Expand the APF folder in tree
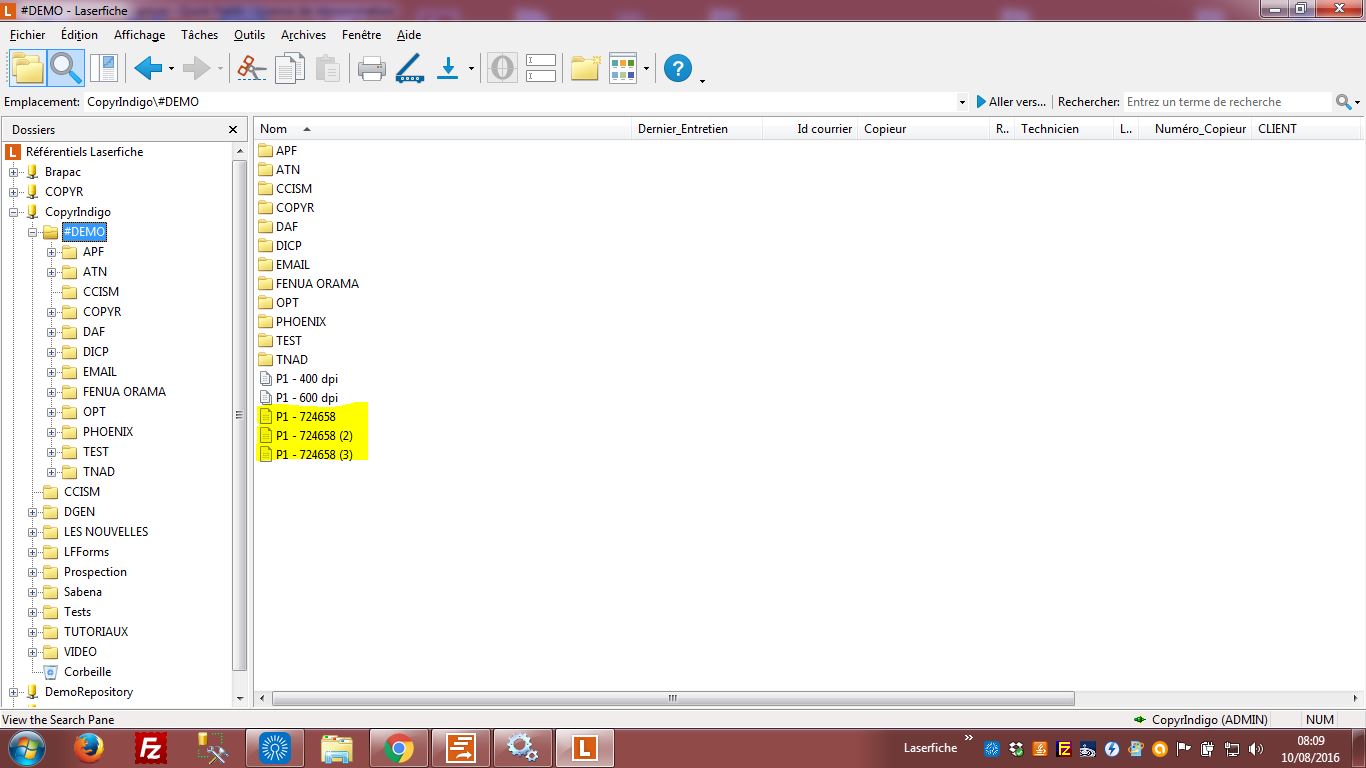1366x768 pixels. point(52,252)
